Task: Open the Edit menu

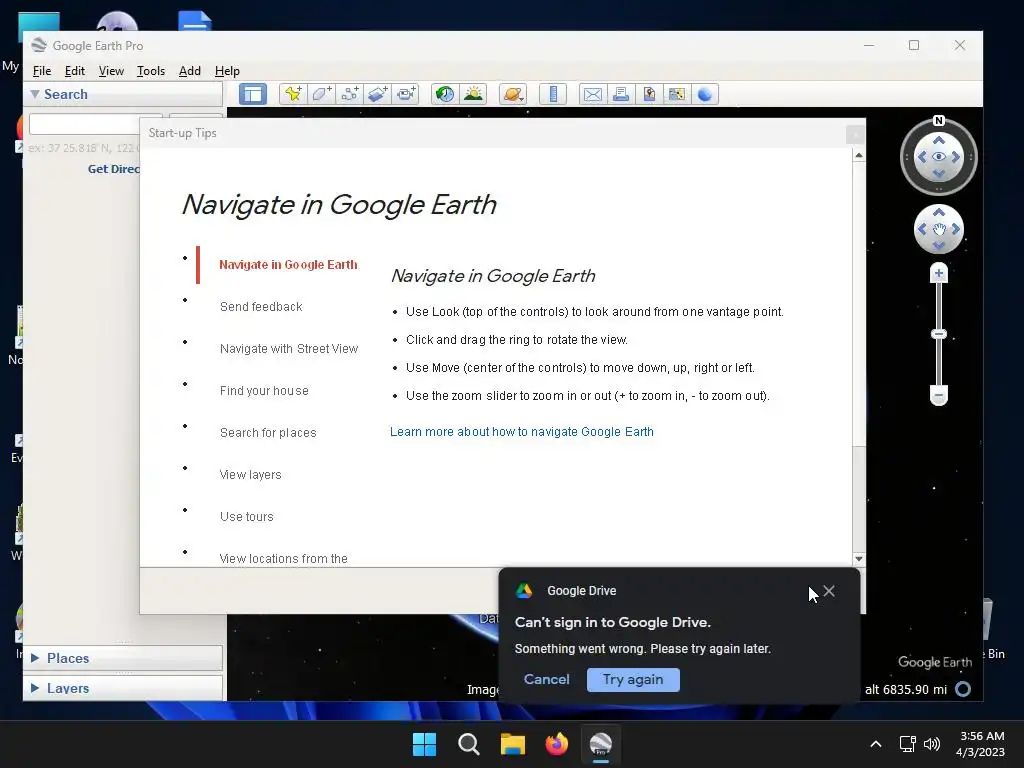Action: [74, 71]
